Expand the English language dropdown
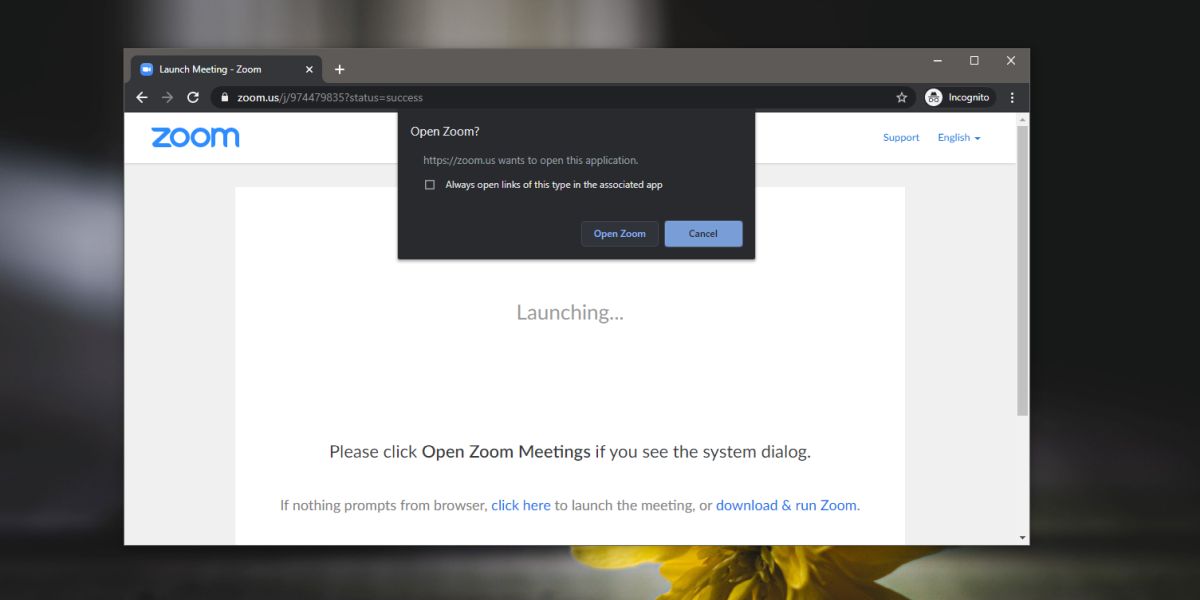Screen dimensions: 1200x600 click(x=959, y=137)
